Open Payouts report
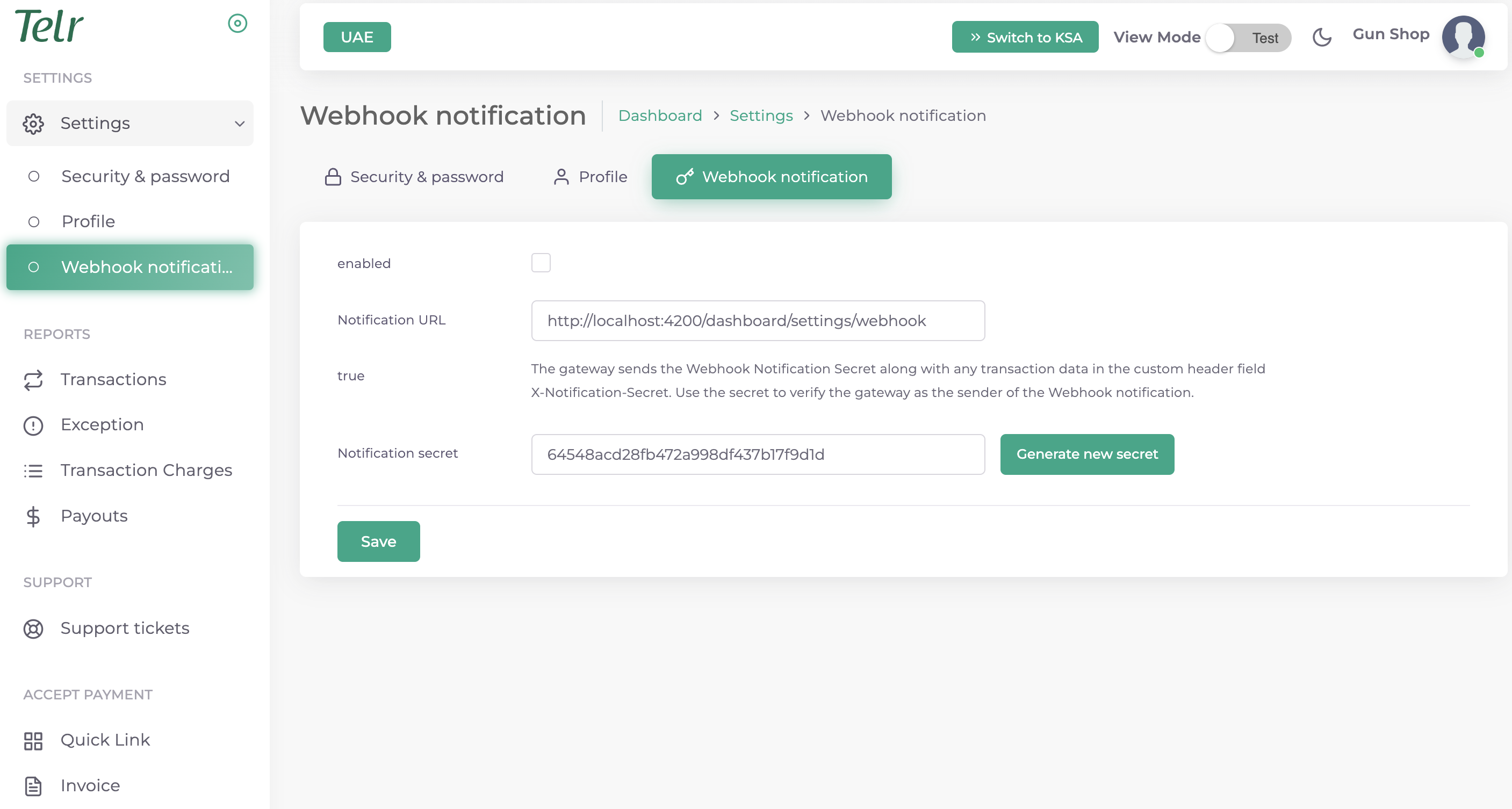The height and width of the screenshot is (809, 1512). [129, 516]
